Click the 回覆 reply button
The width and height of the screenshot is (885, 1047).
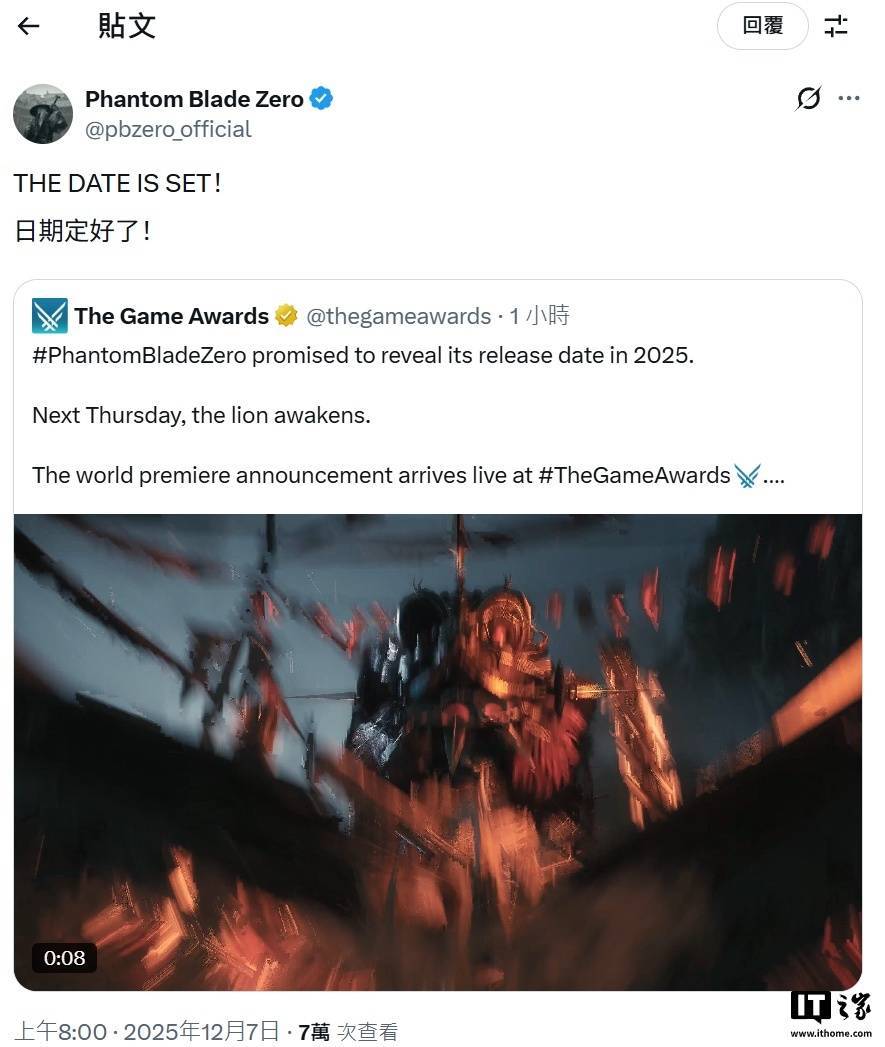762,26
